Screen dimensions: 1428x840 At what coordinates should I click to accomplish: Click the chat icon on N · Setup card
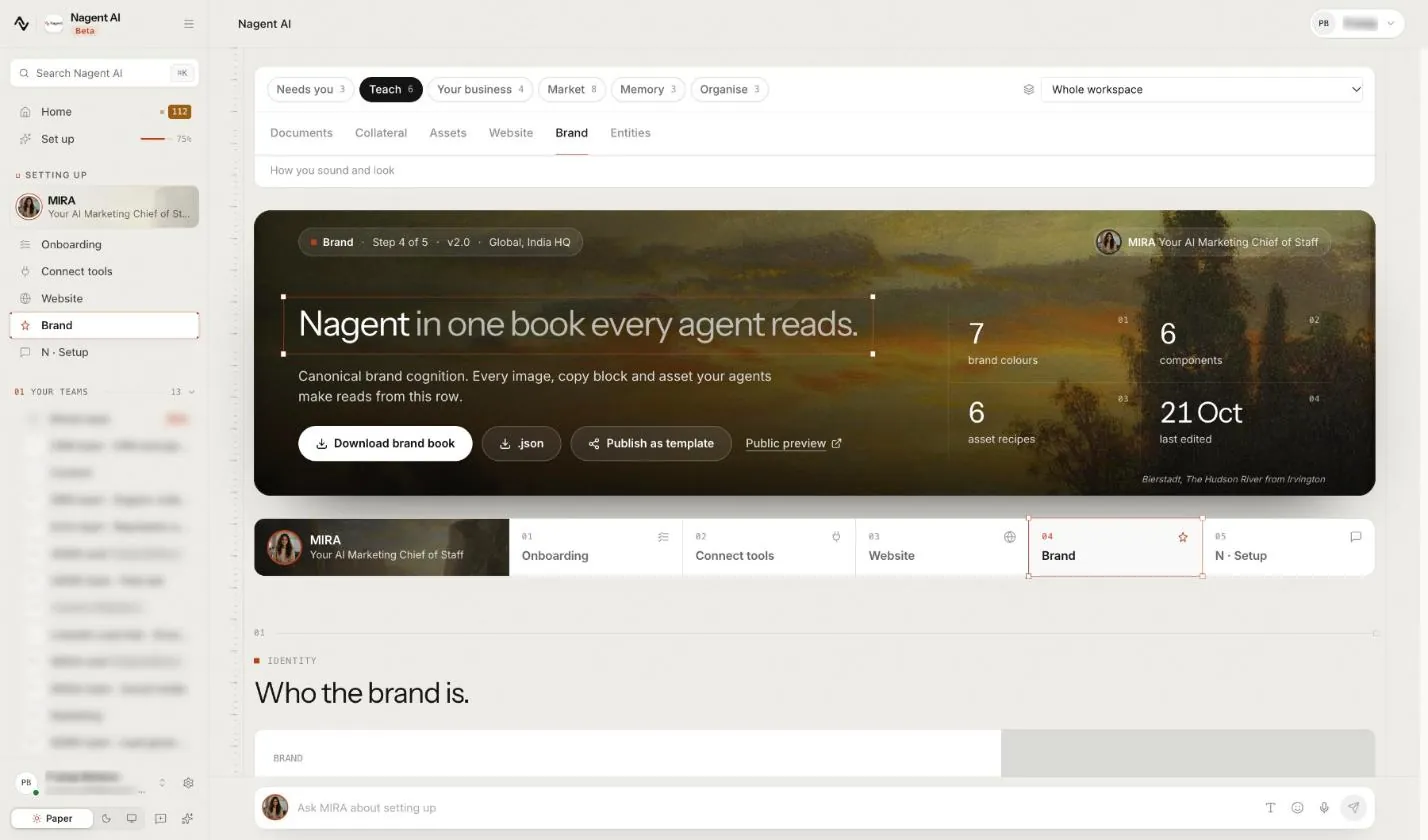(1356, 537)
